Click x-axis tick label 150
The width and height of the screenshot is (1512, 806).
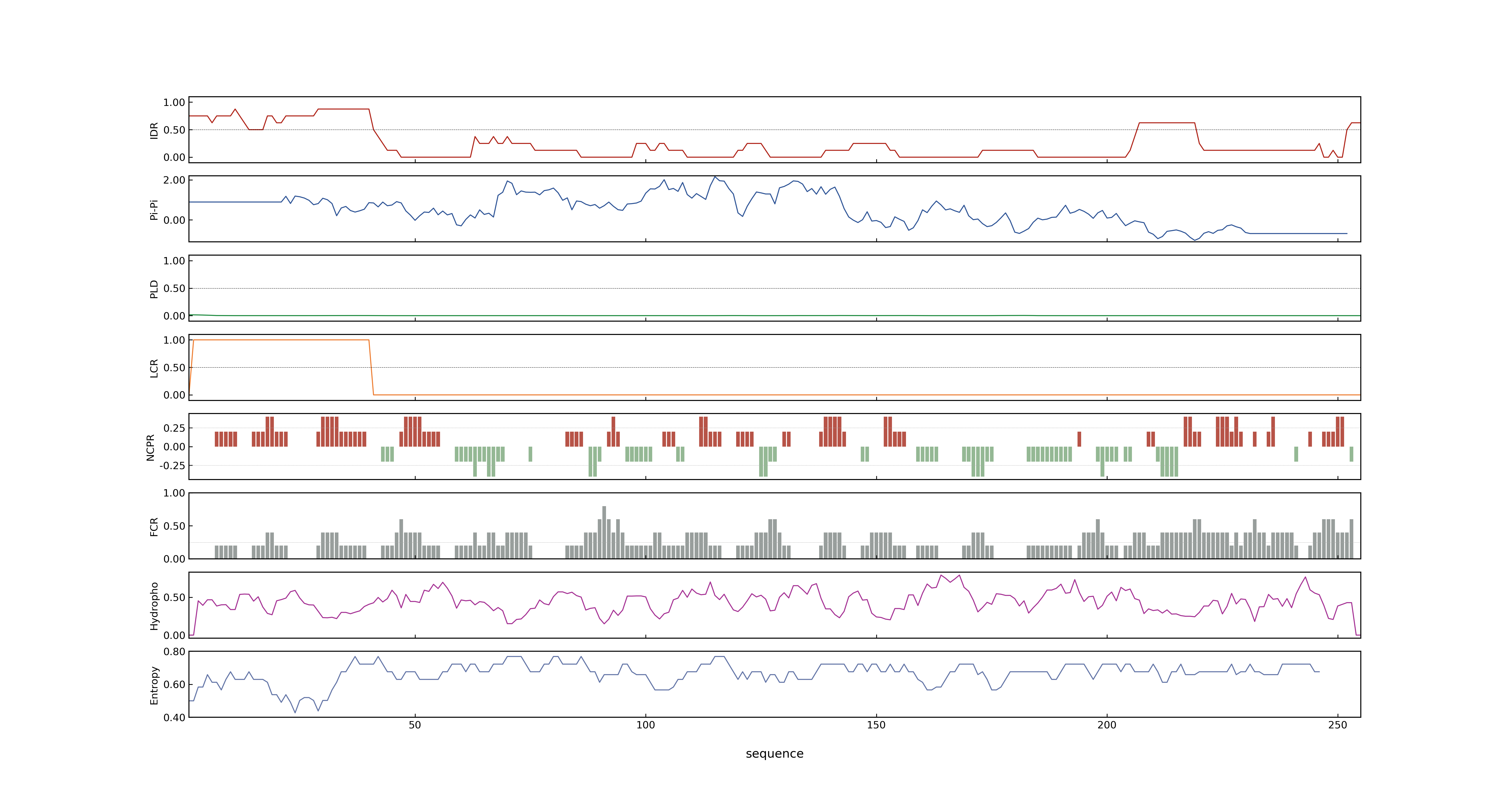click(876, 725)
